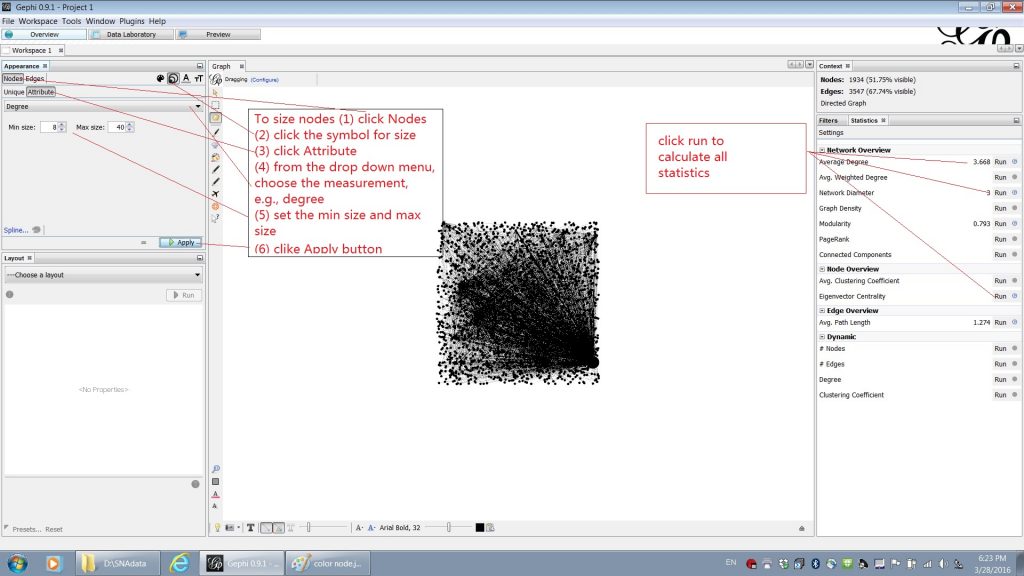Toggle Nodes element in Appearance panel

(12, 78)
